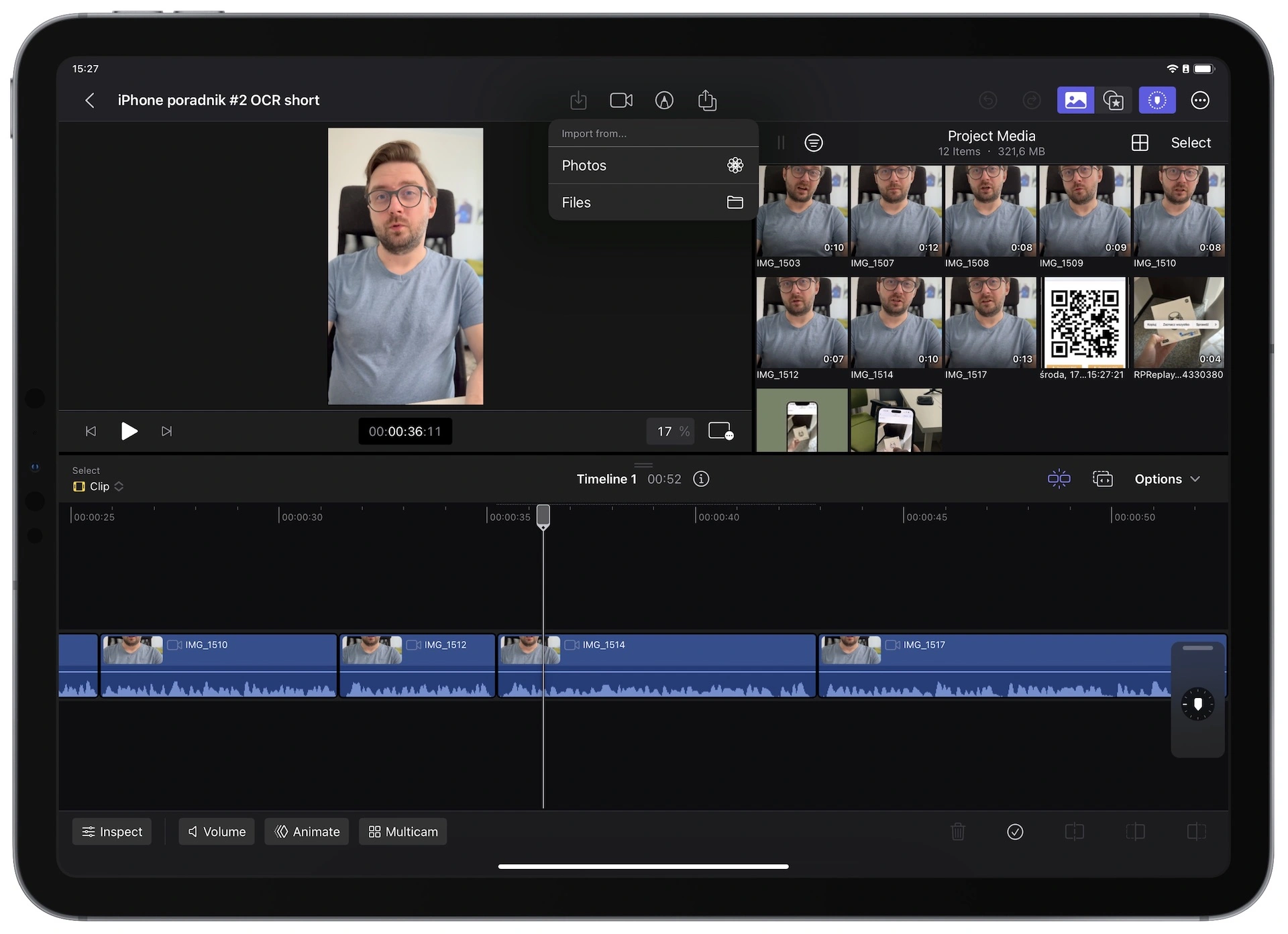Select the IMG_1512 media thumbnail
The width and height of the screenshot is (1288, 934).
tap(802, 323)
